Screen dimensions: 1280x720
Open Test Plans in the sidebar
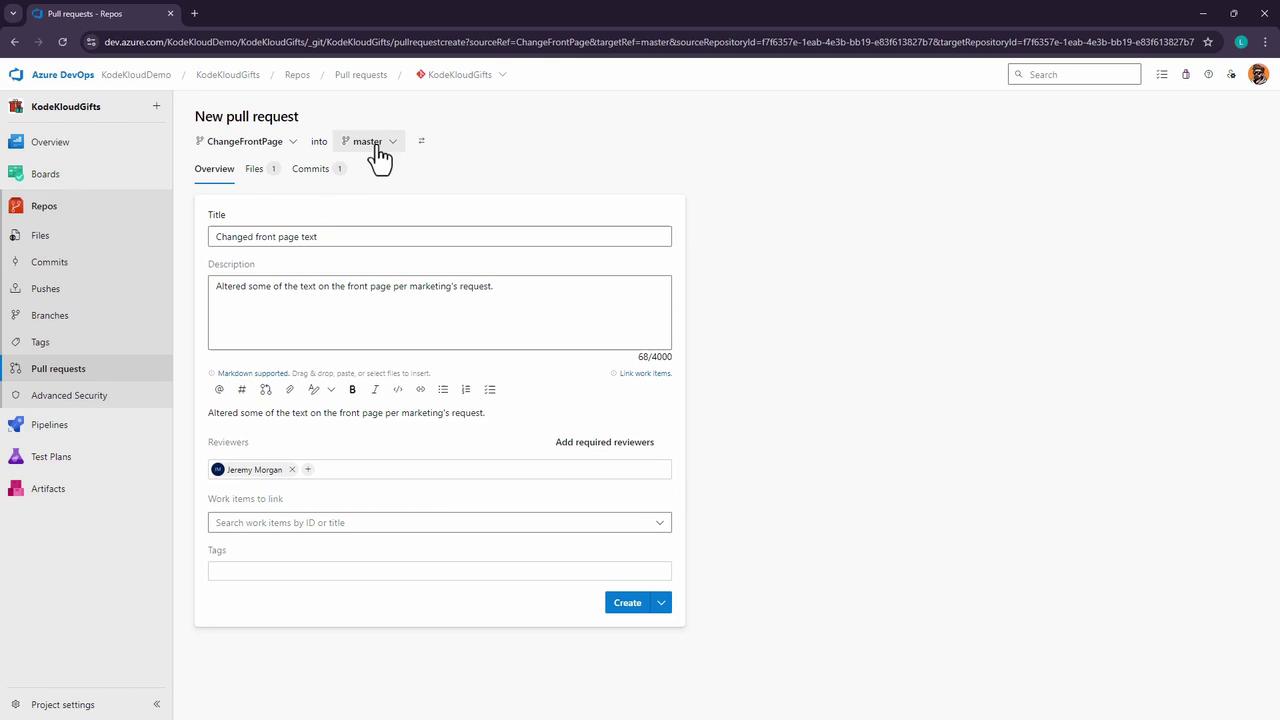(x=86, y=457)
